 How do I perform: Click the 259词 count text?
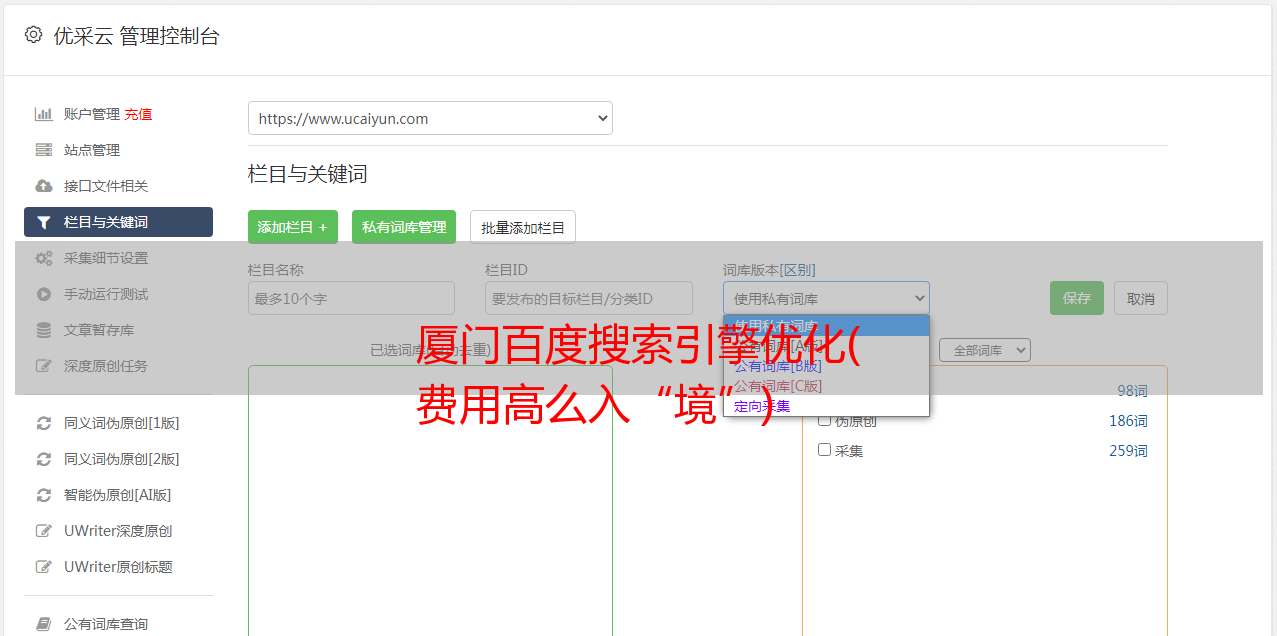pos(1128,451)
